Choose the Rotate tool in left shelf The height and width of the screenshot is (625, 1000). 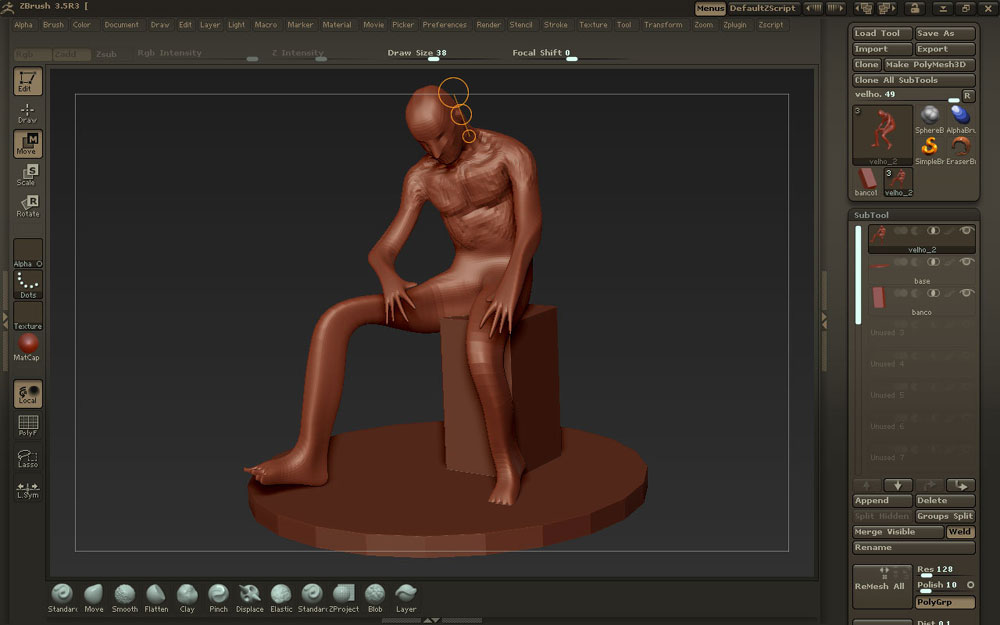(27, 206)
